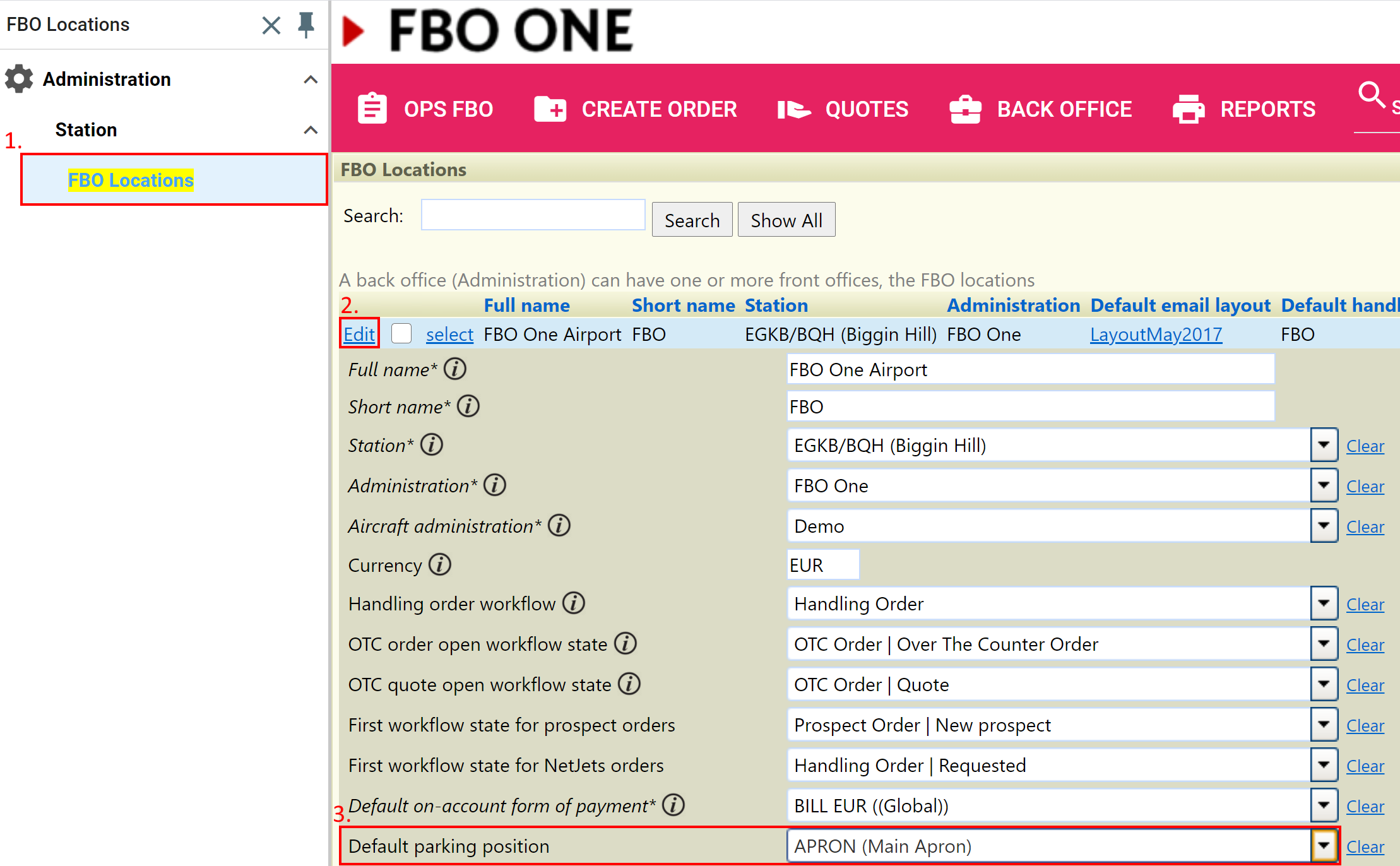Screen dimensions: 1400x866
Task: Show info for the Administration field
Action: [x=495, y=485]
